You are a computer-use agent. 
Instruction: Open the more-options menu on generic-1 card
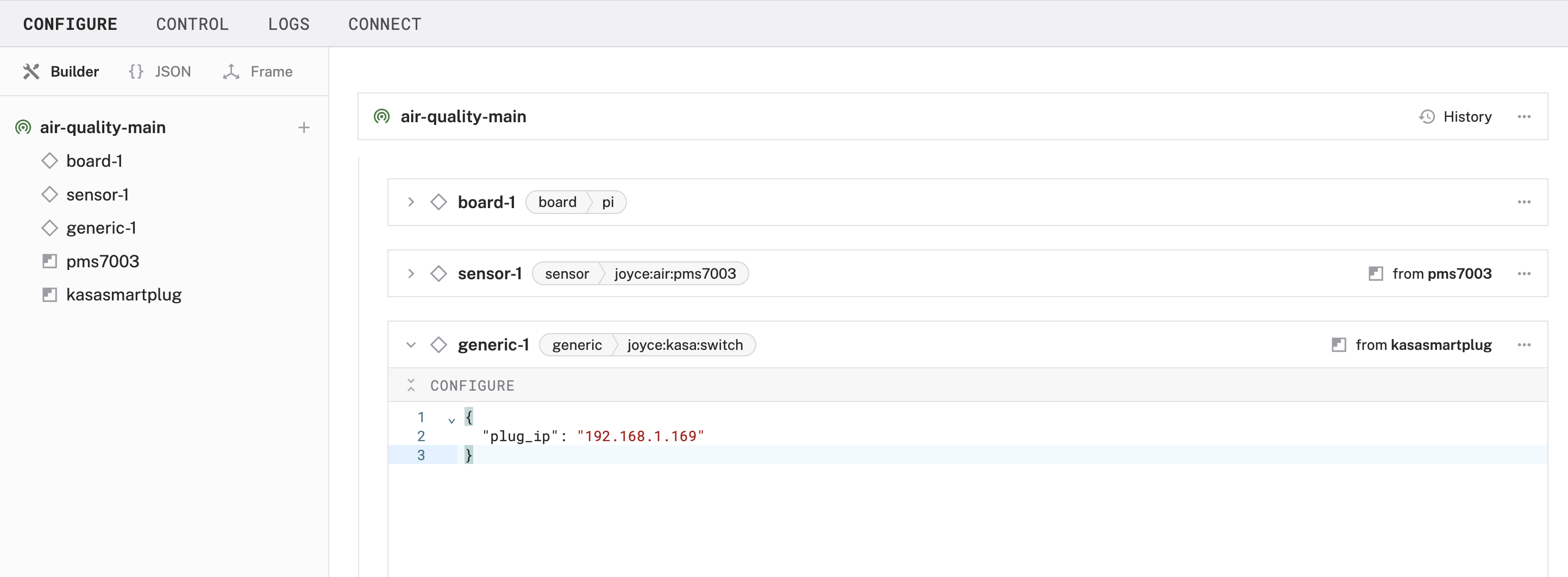pos(1523,345)
